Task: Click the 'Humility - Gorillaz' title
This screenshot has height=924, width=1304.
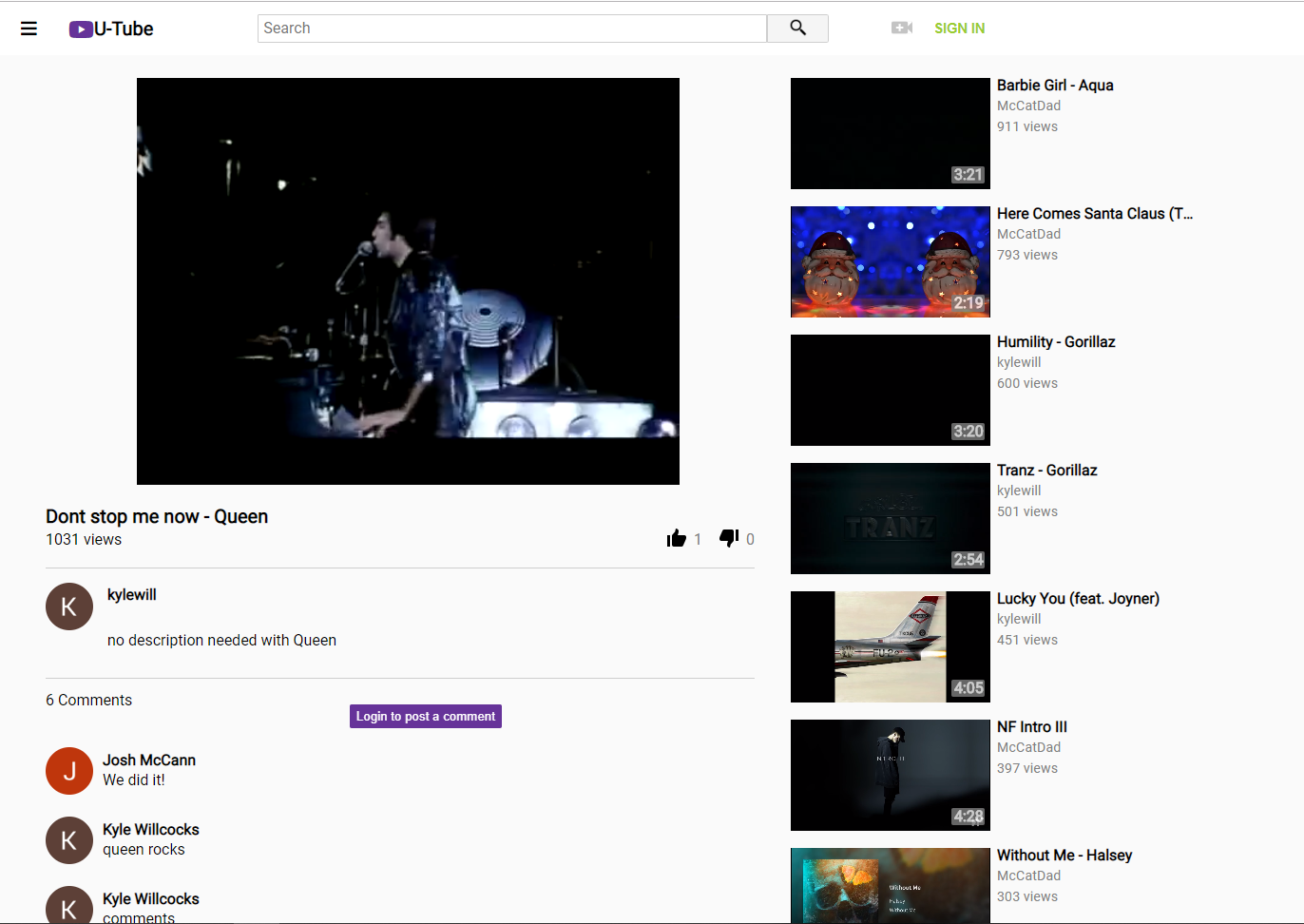Action: (x=1056, y=342)
